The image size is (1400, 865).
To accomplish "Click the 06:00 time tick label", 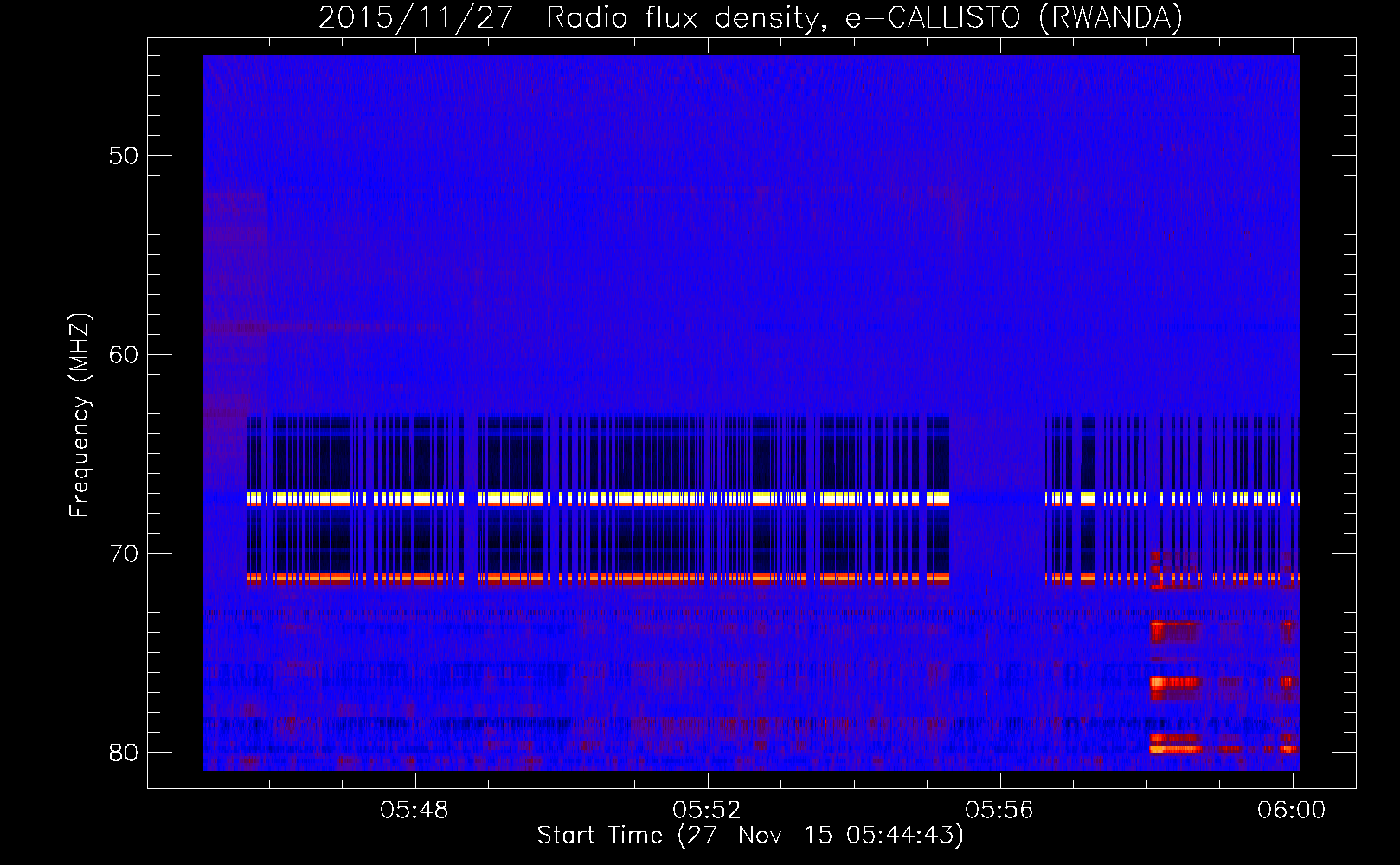I will point(1292,811).
